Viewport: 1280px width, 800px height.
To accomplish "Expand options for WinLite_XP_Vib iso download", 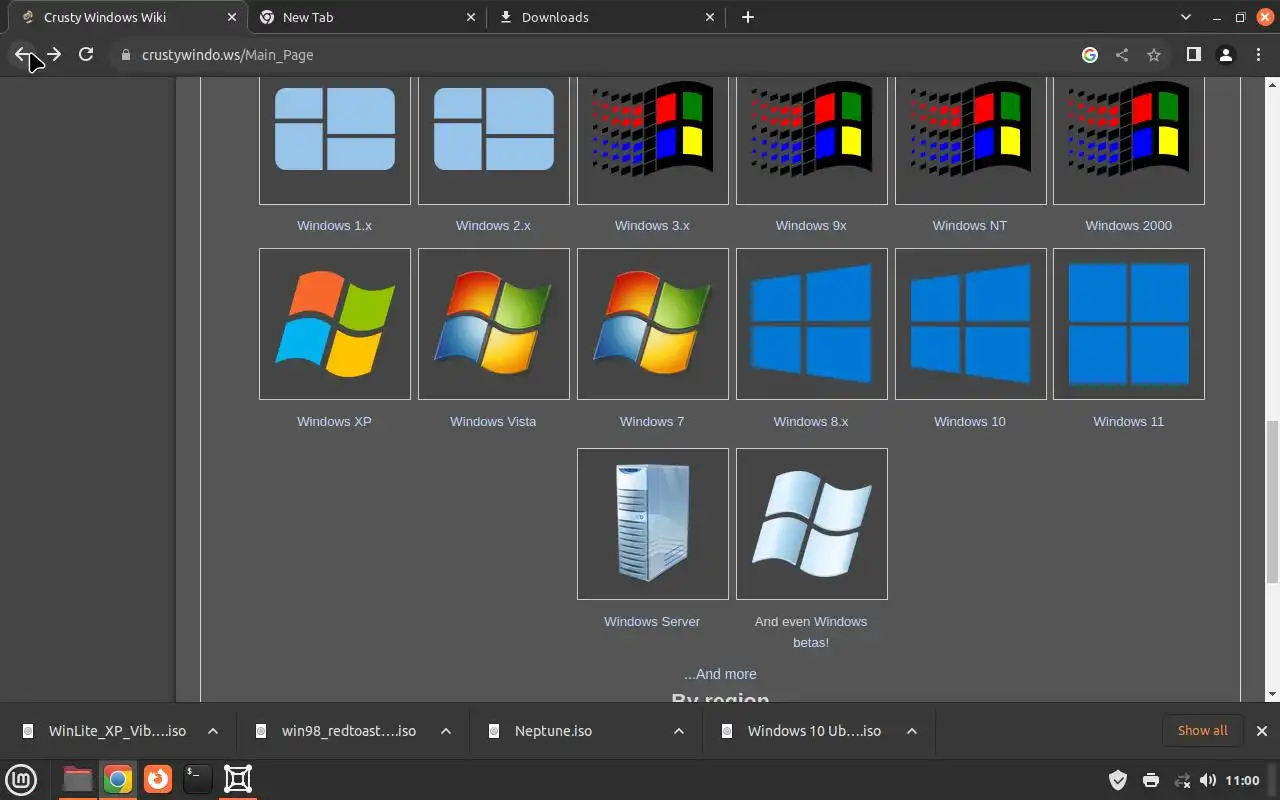I will click(213, 731).
